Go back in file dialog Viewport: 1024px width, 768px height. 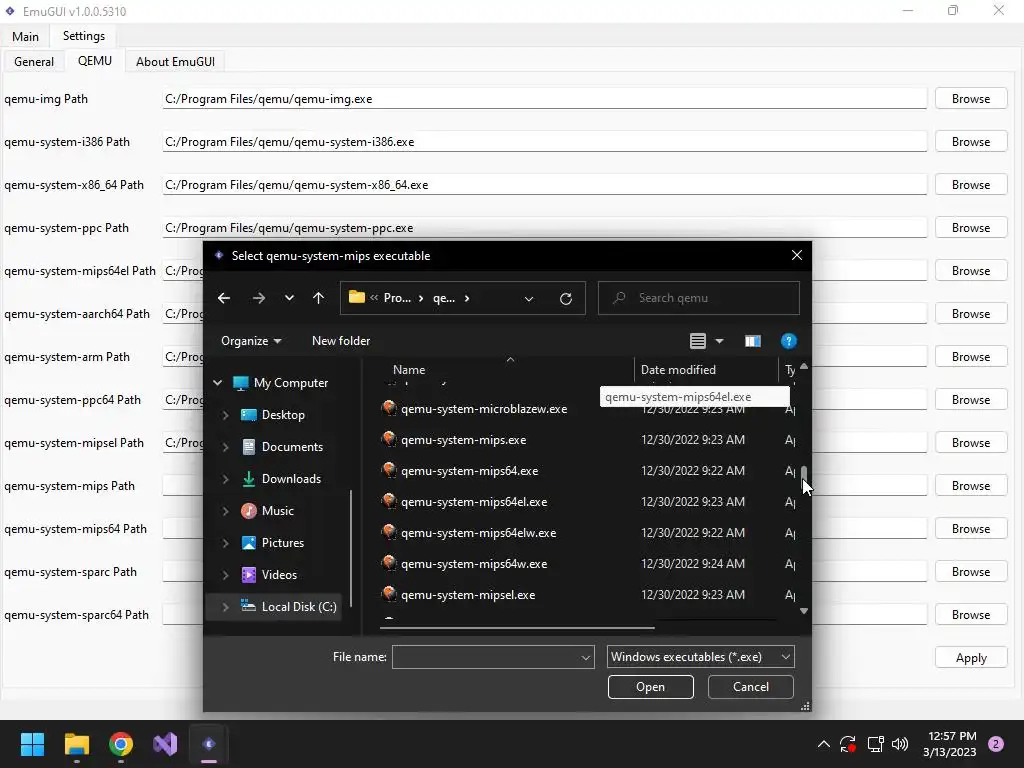[x=224, y=298]
